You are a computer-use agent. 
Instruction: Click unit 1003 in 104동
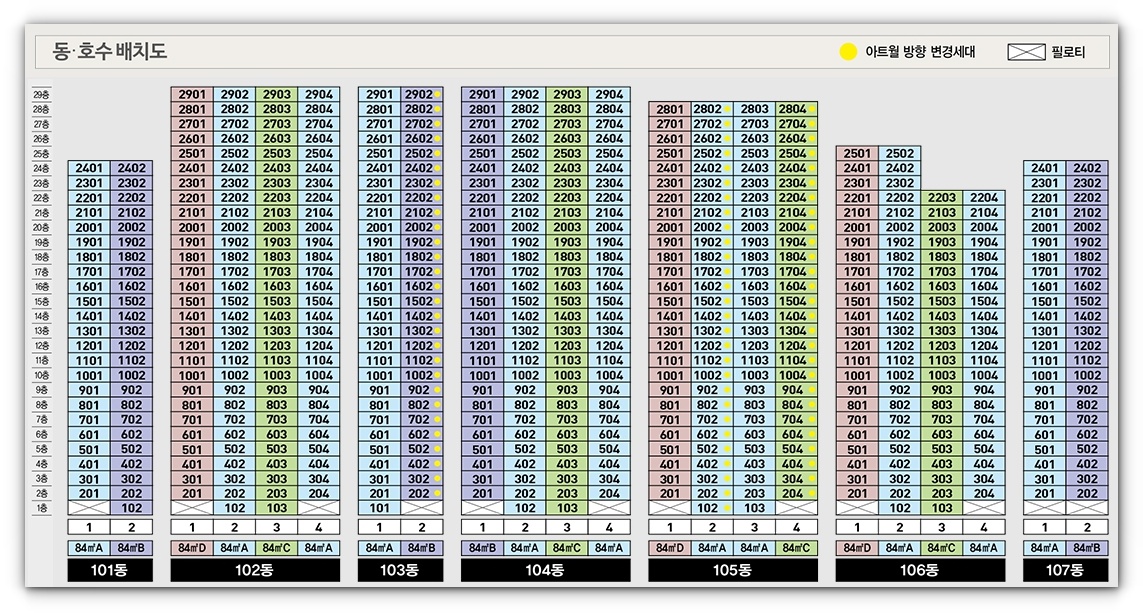click(x=567, y=375)
